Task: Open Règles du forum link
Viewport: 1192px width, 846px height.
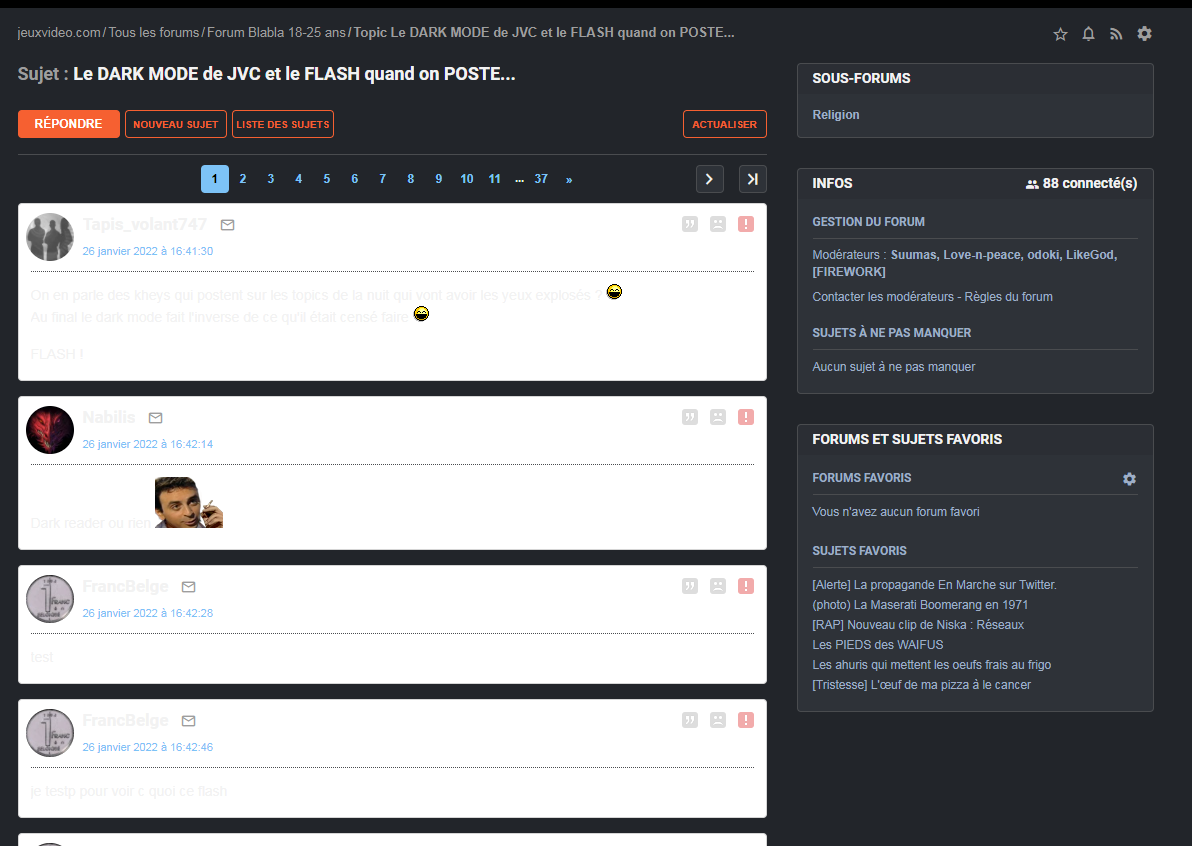Action: [x=1009, y=296]
